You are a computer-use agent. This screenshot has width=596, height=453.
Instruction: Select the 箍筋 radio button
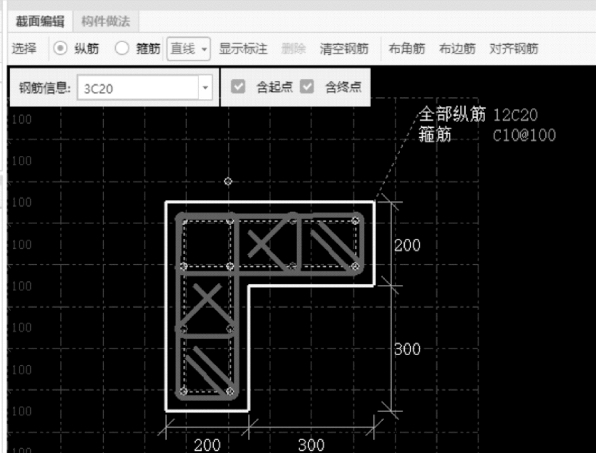pyautogui.click(x=122, y=48)
